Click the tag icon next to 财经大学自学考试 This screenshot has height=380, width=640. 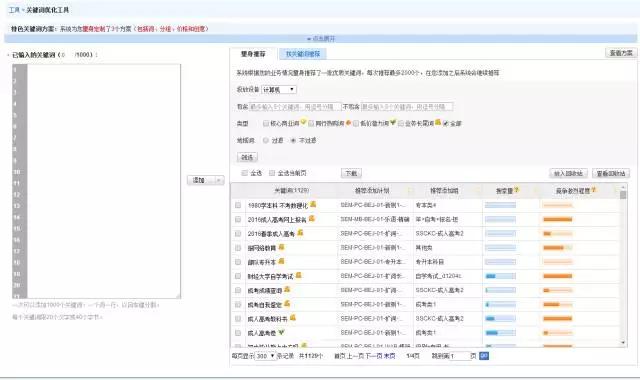[x=299, y=276]
